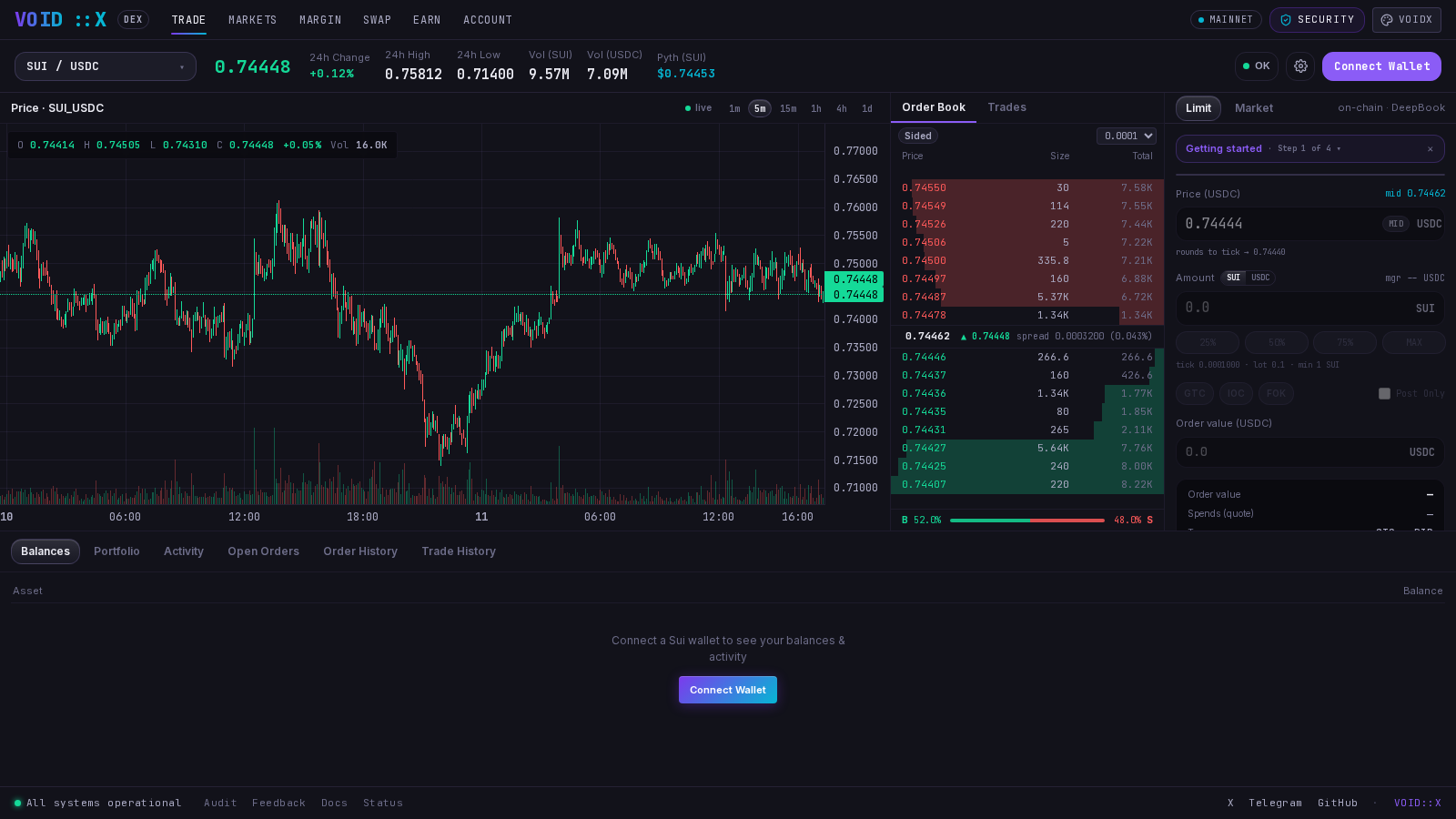Click the DEX badge

(133, 19)
